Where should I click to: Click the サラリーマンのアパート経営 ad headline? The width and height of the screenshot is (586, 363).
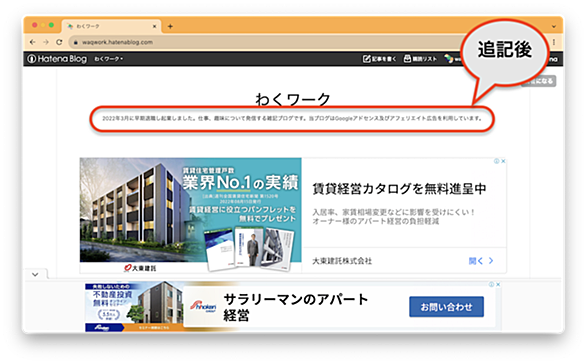296,307
